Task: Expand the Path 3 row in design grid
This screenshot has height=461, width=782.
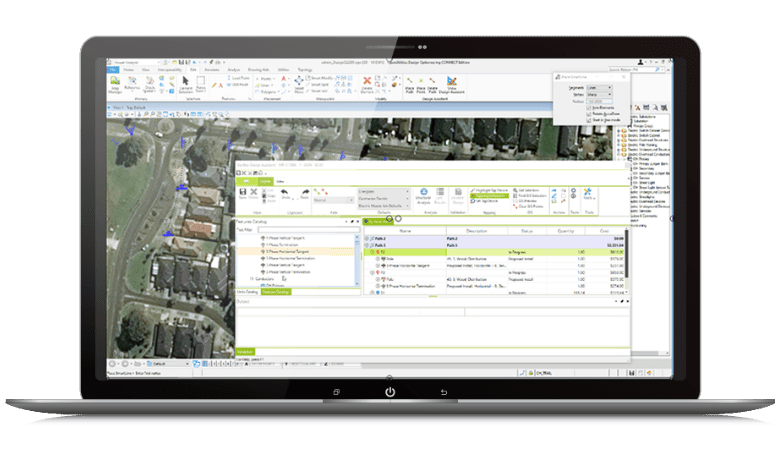Action: (x=368, y=245)
